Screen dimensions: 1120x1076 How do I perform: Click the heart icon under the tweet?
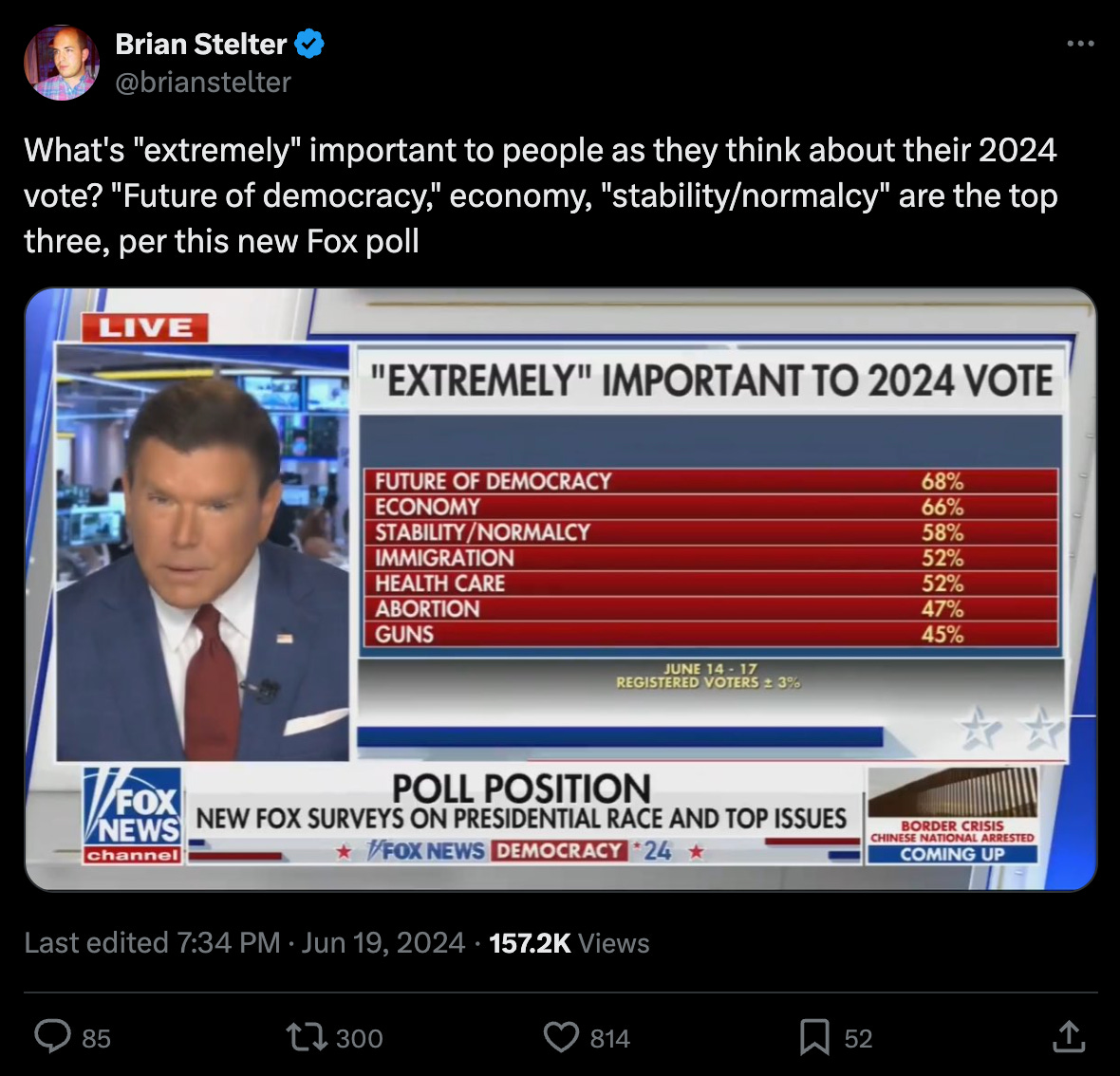tap(562, 1038)
